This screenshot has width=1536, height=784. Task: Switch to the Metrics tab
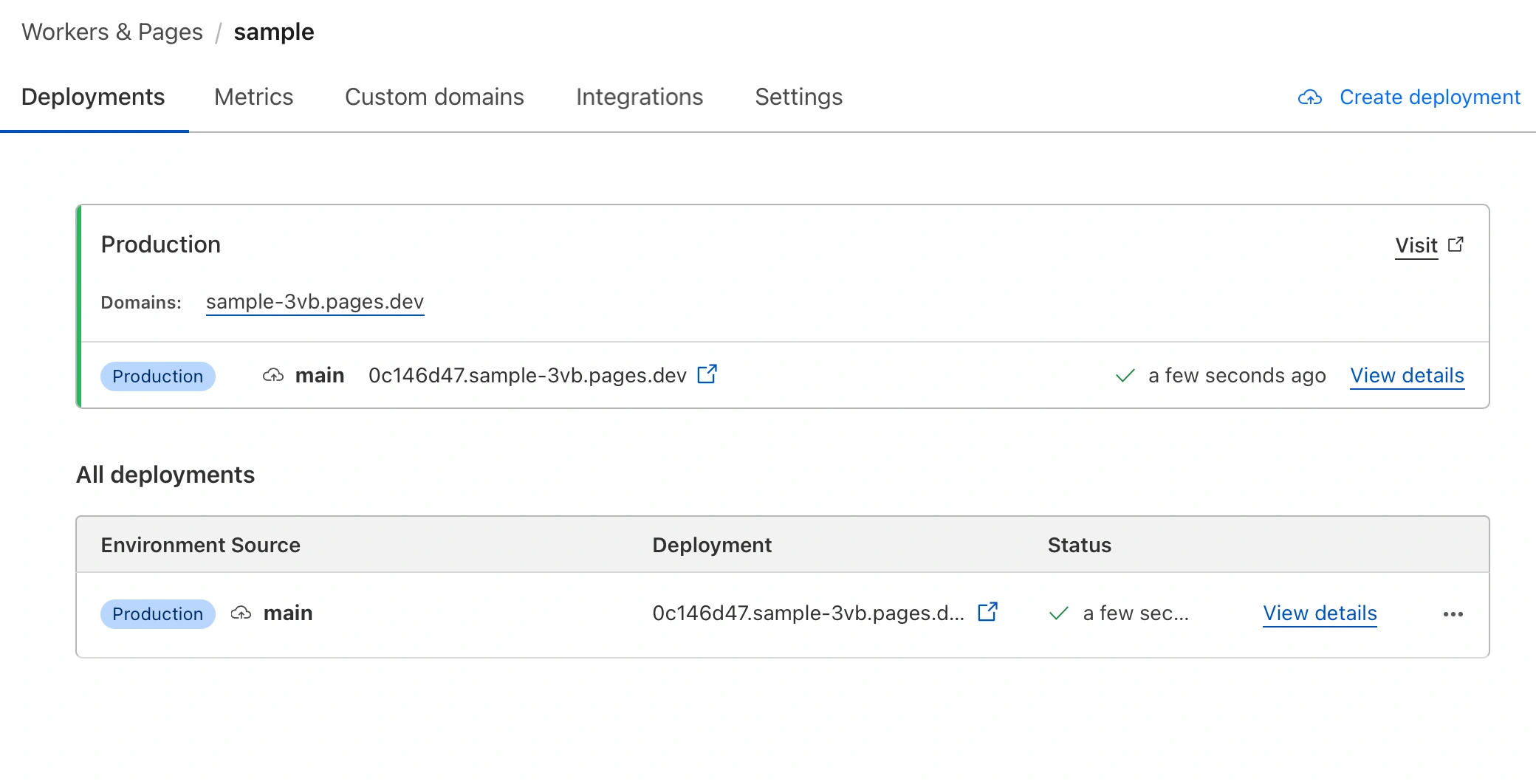pos(253,97)
